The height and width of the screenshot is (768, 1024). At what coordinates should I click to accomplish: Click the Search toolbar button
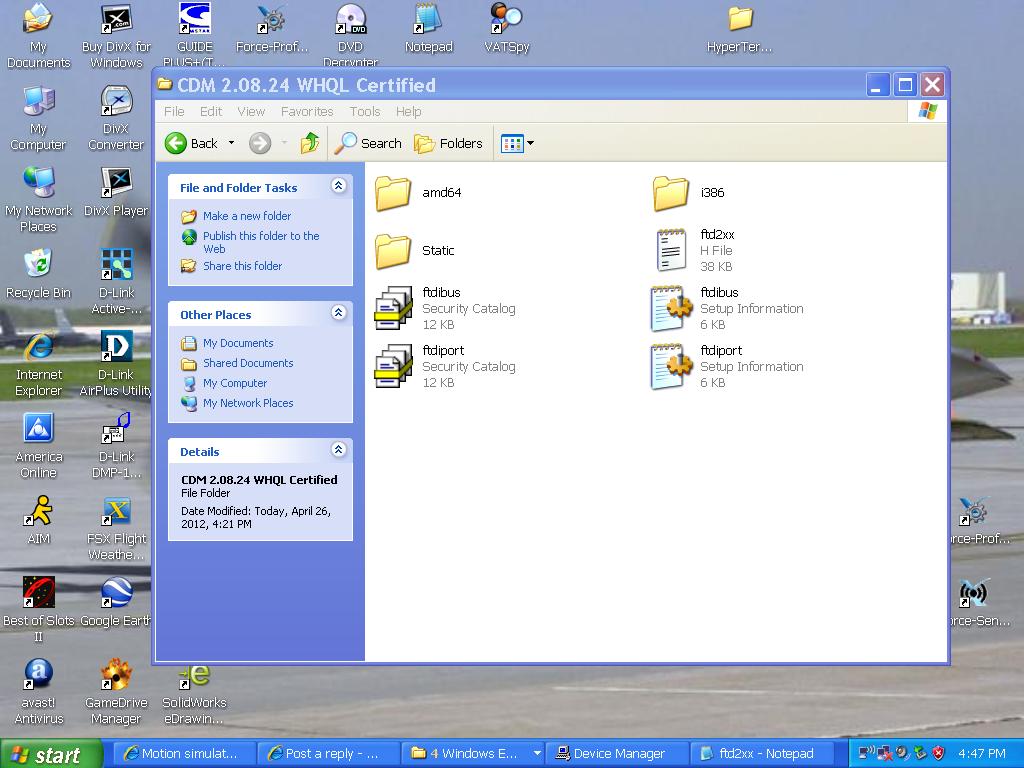[368, 143]
